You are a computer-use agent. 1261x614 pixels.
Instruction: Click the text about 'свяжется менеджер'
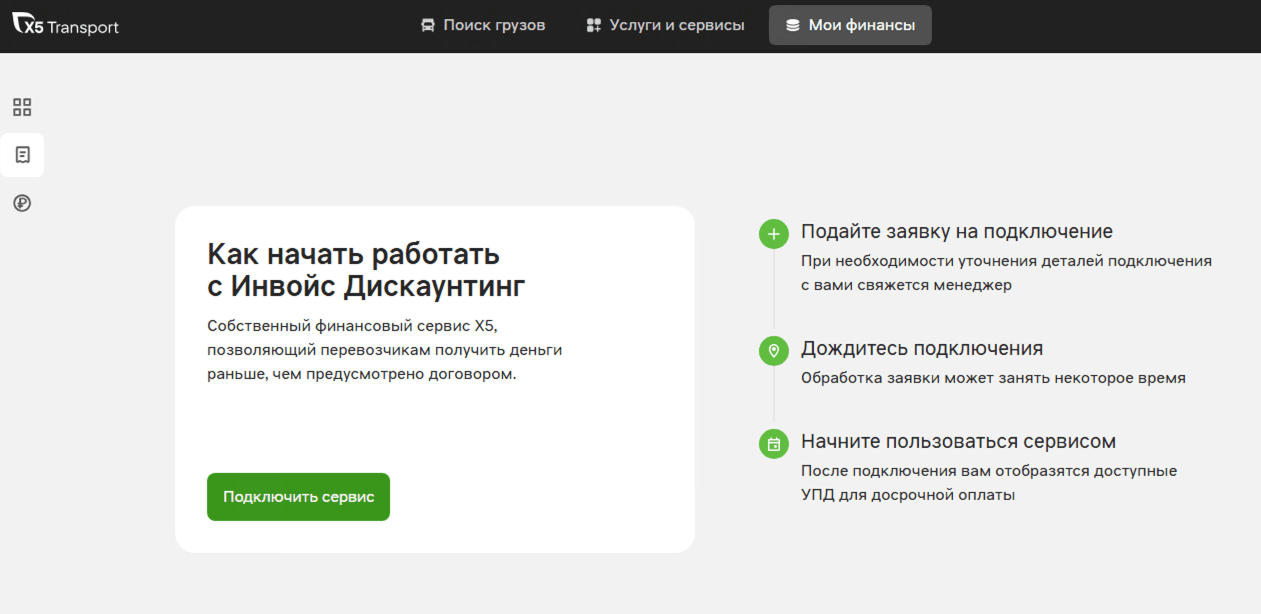point(1006,273)
